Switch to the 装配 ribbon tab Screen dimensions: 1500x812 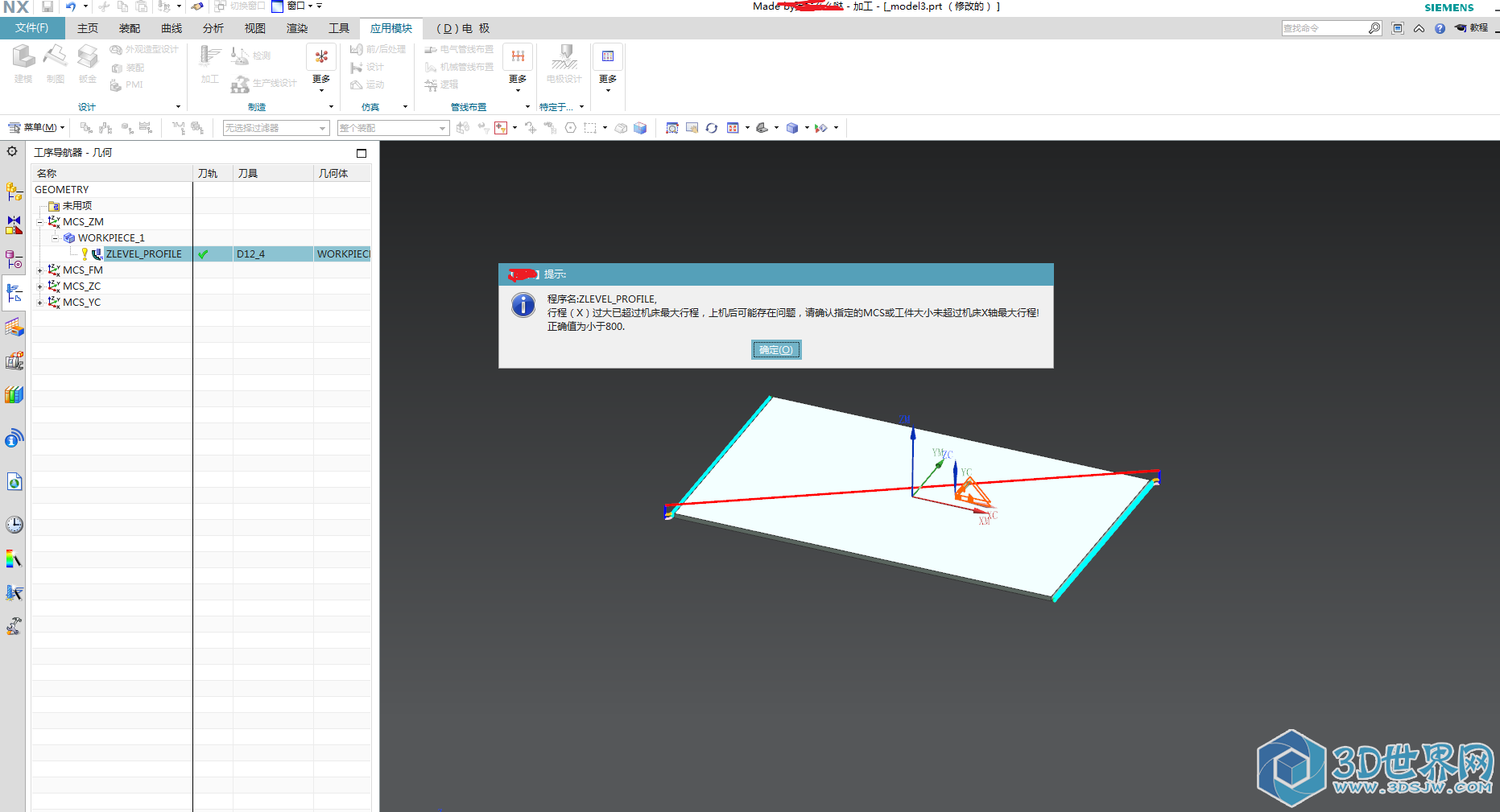point(130,28)
